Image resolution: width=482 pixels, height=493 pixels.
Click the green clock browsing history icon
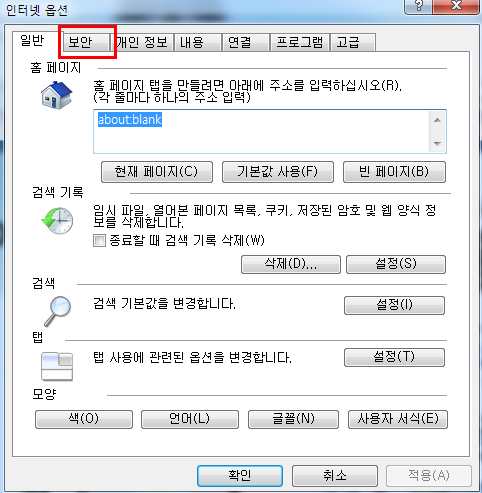coord(57,221)
